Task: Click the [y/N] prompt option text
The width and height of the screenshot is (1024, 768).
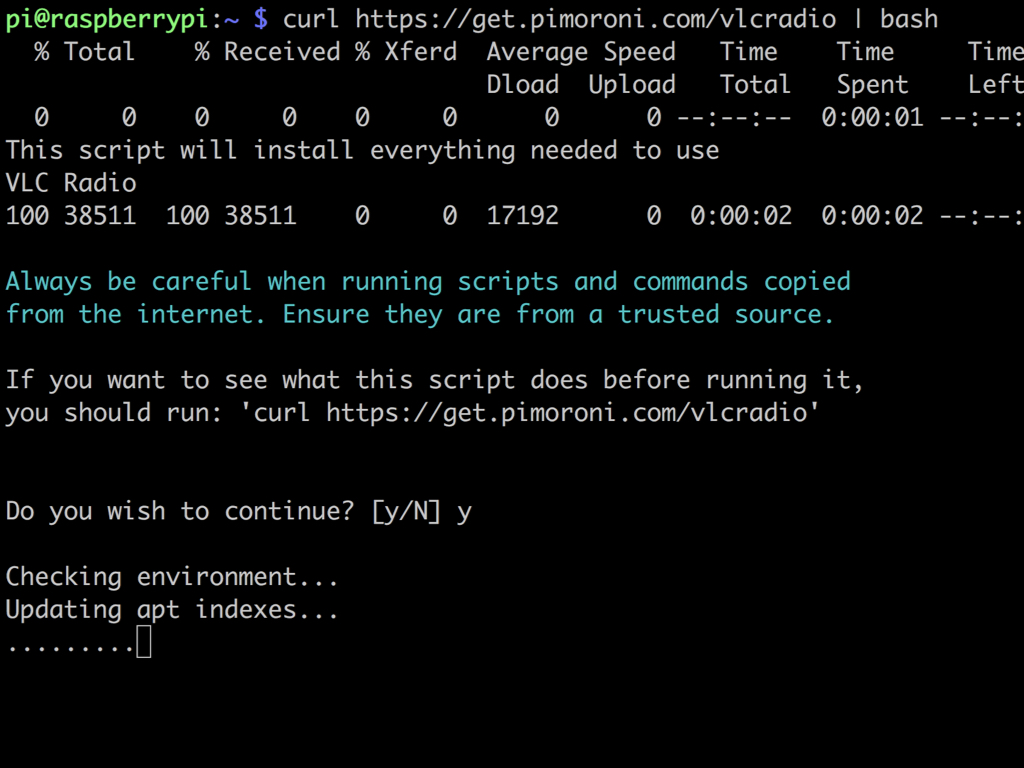Action: tap(406, 511)
